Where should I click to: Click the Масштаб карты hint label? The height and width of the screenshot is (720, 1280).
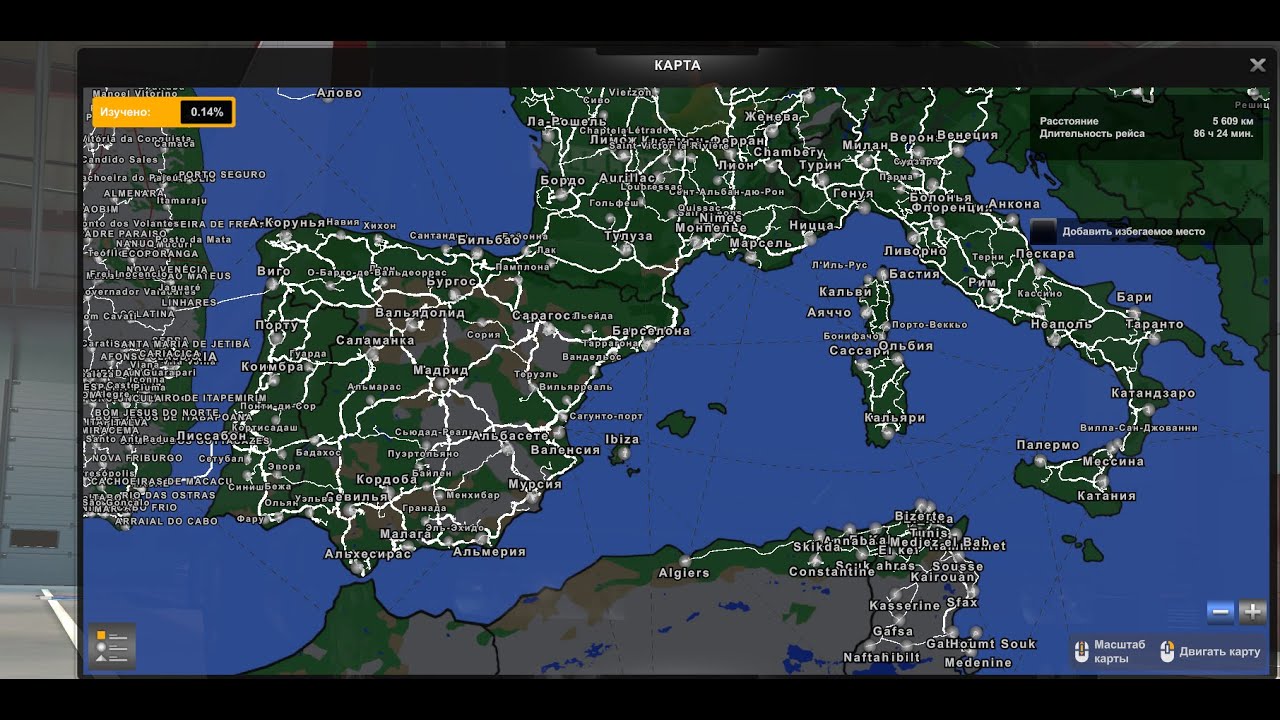pos(1120,652)
